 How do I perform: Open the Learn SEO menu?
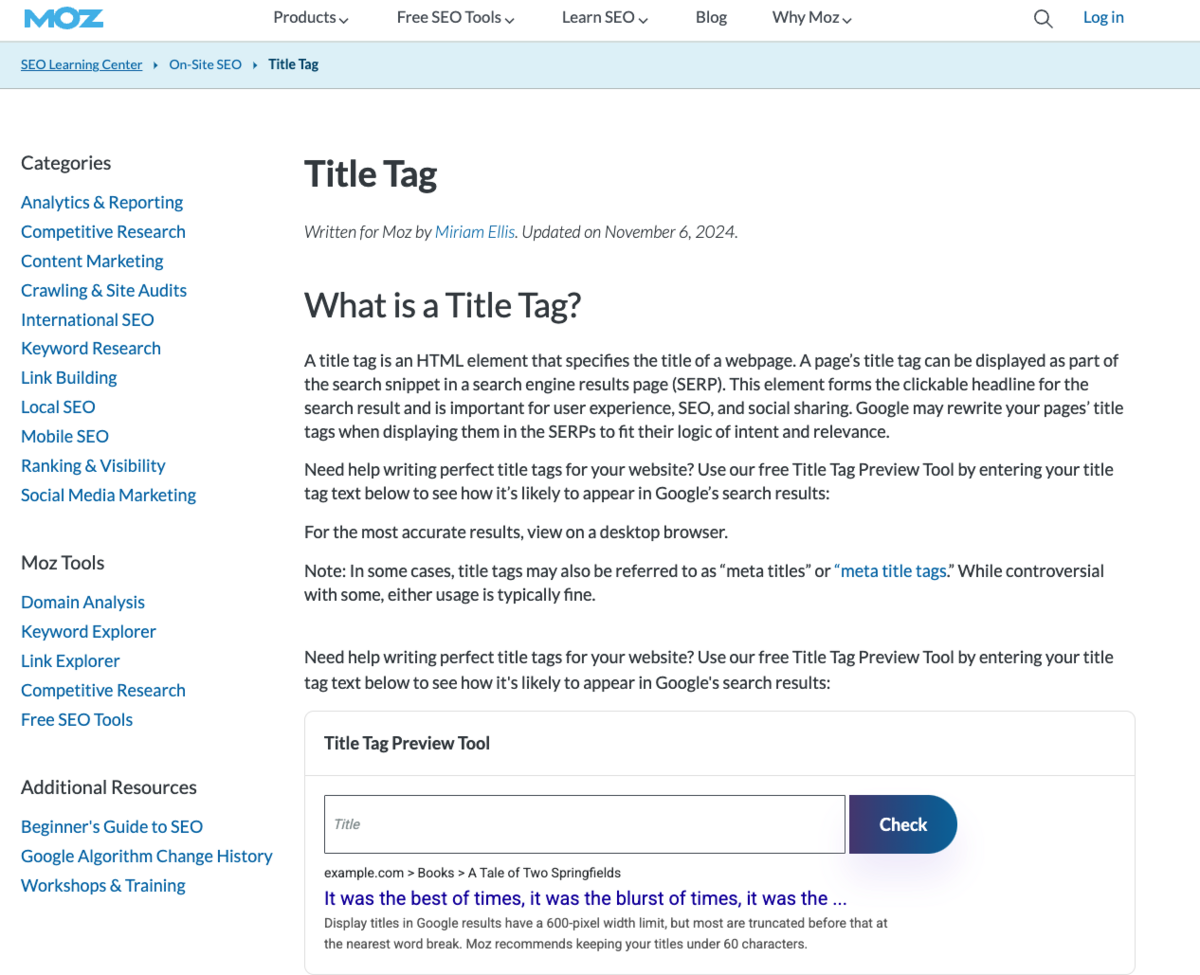pos(604,17)
